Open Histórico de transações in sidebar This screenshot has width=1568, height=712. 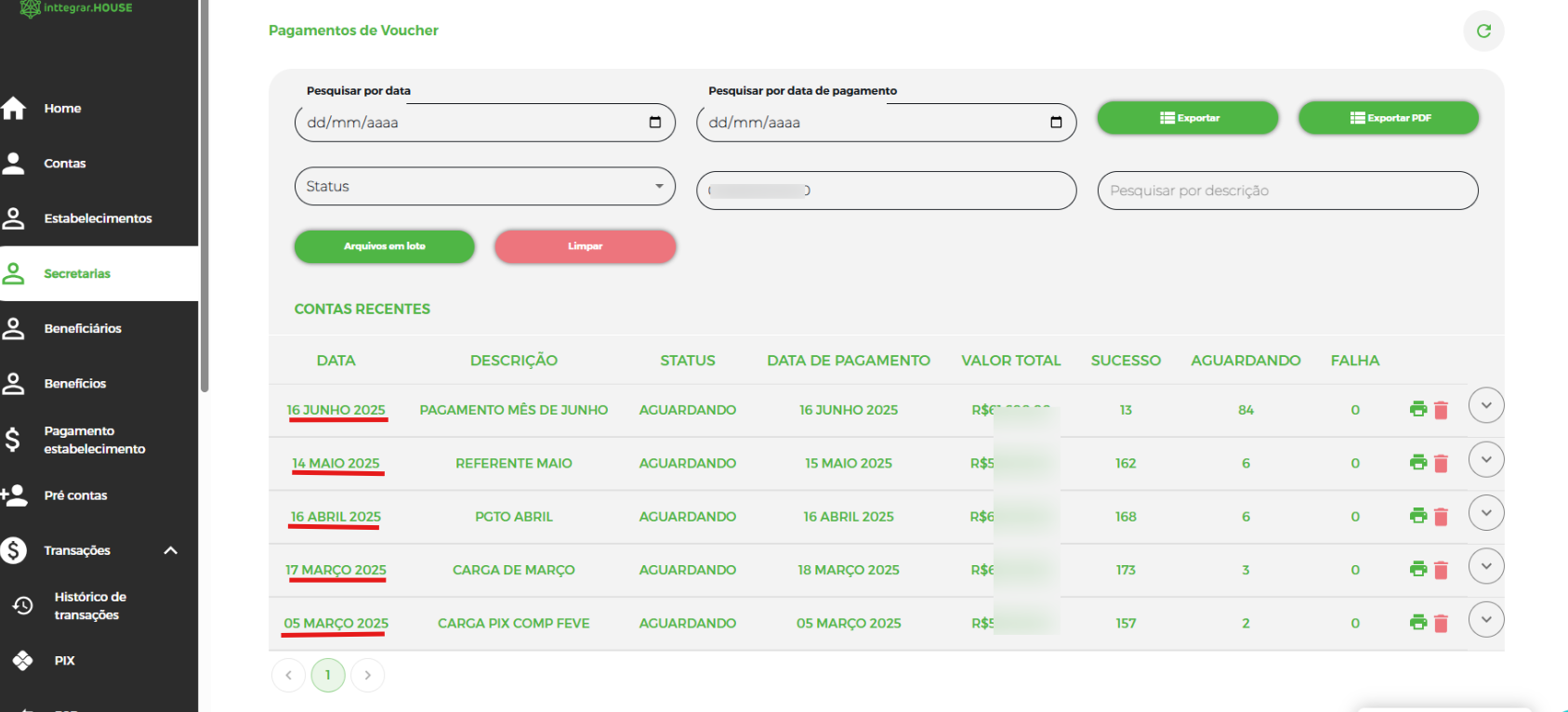[89, 606]
